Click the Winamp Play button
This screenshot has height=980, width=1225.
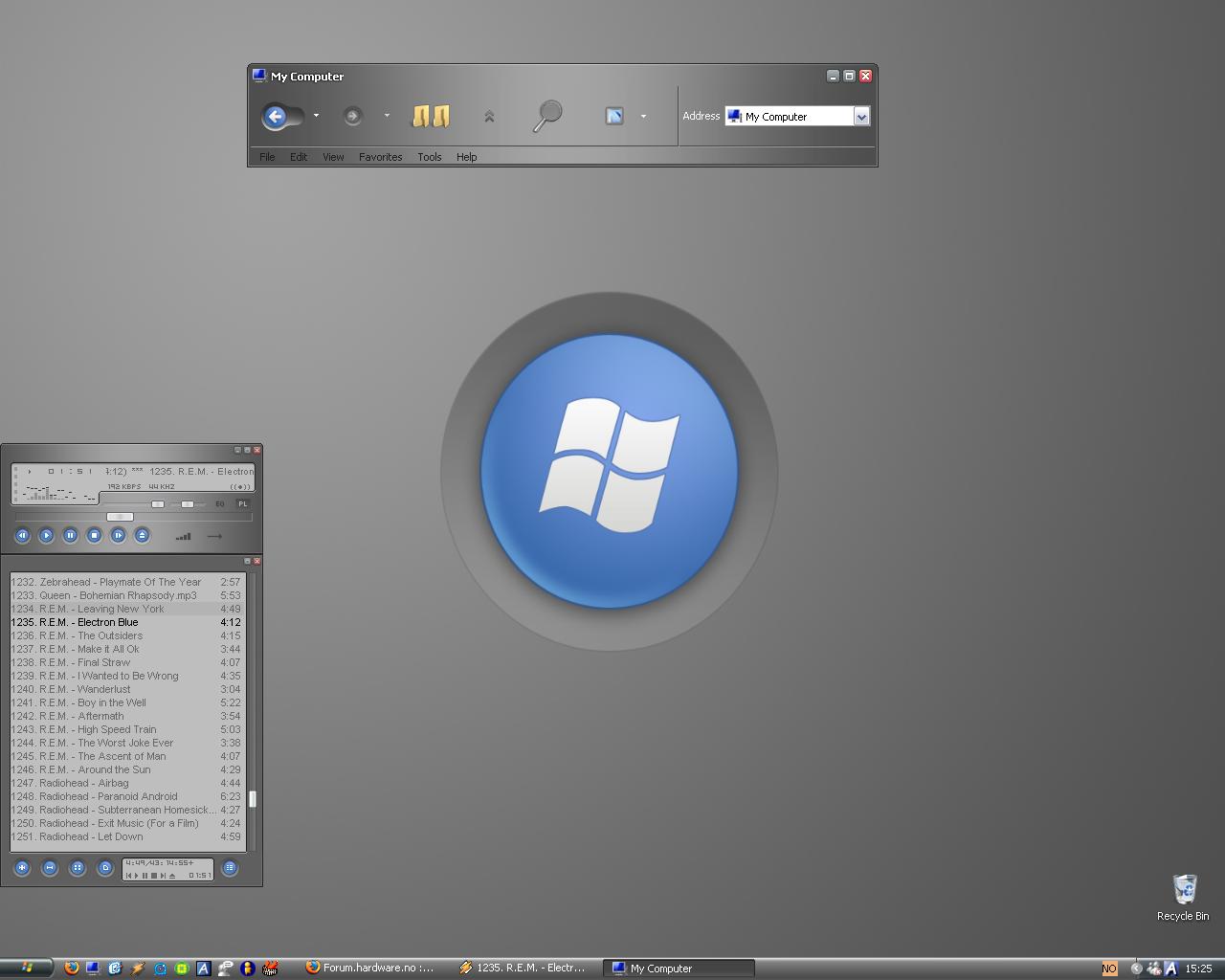pyautogui.click(x=46, y=536)
